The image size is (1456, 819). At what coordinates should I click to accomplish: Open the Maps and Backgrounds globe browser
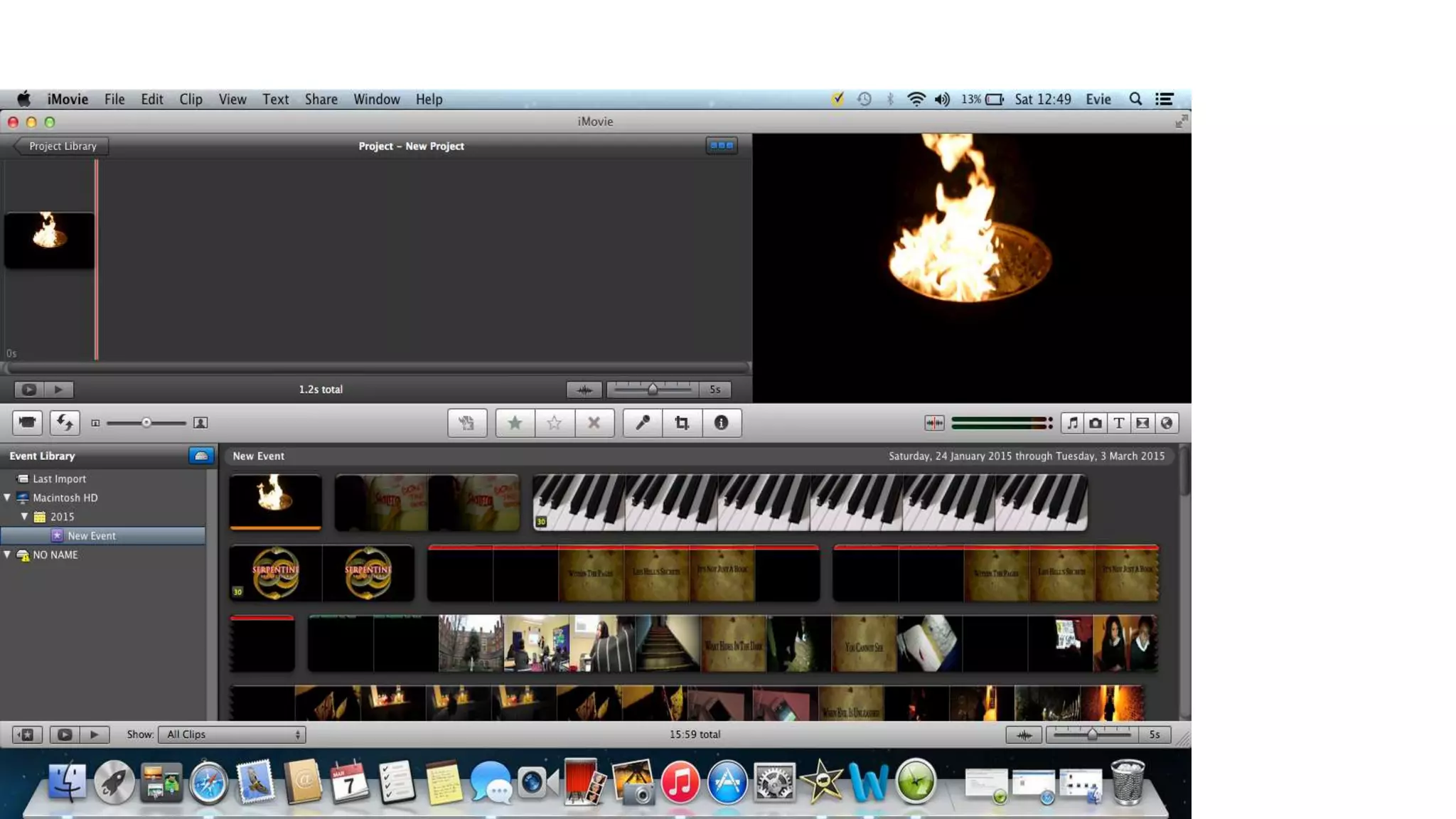[x=1167, y=423]
